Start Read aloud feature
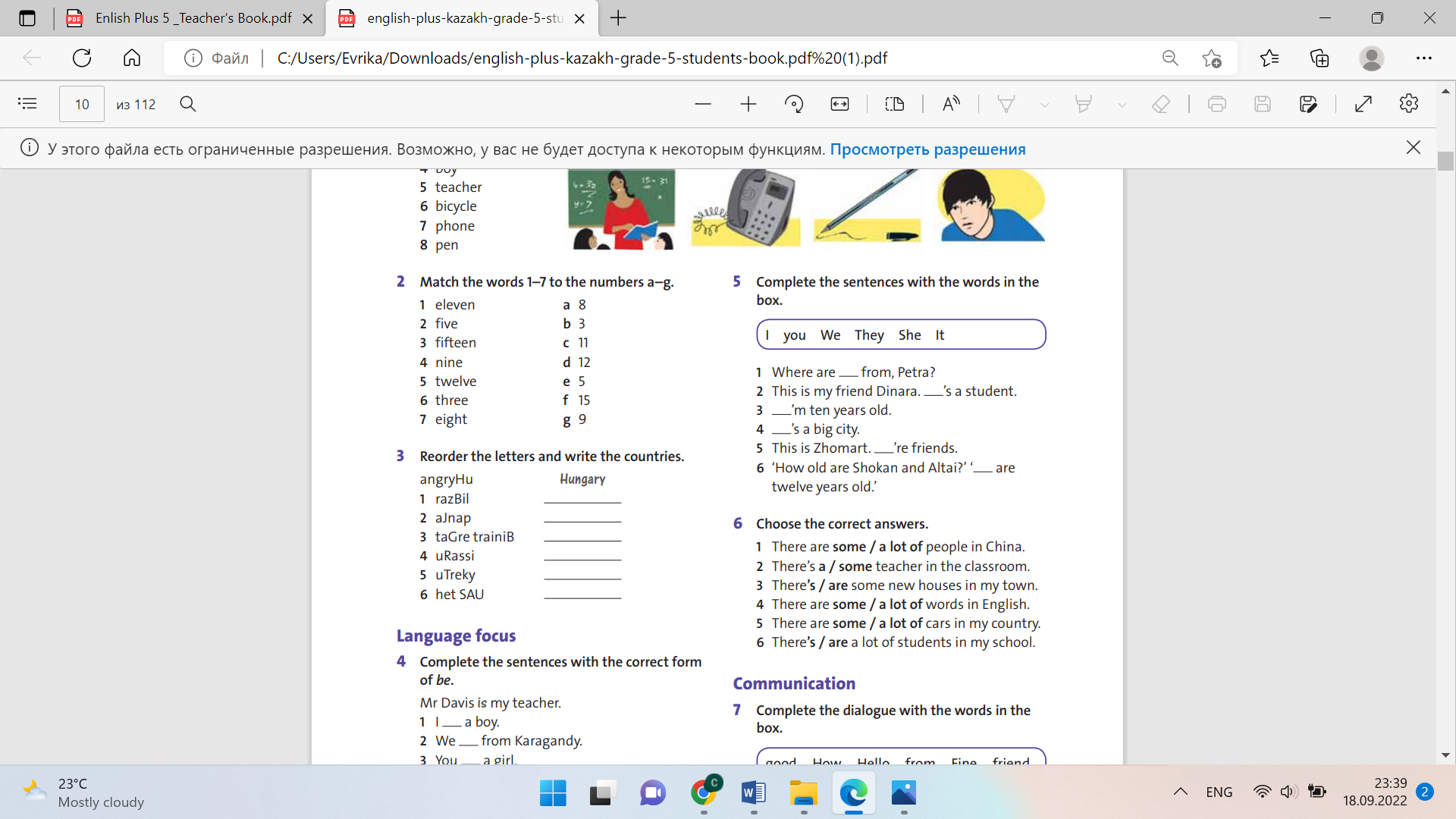This screenshot has width=1456, height=819. [951, 104]
